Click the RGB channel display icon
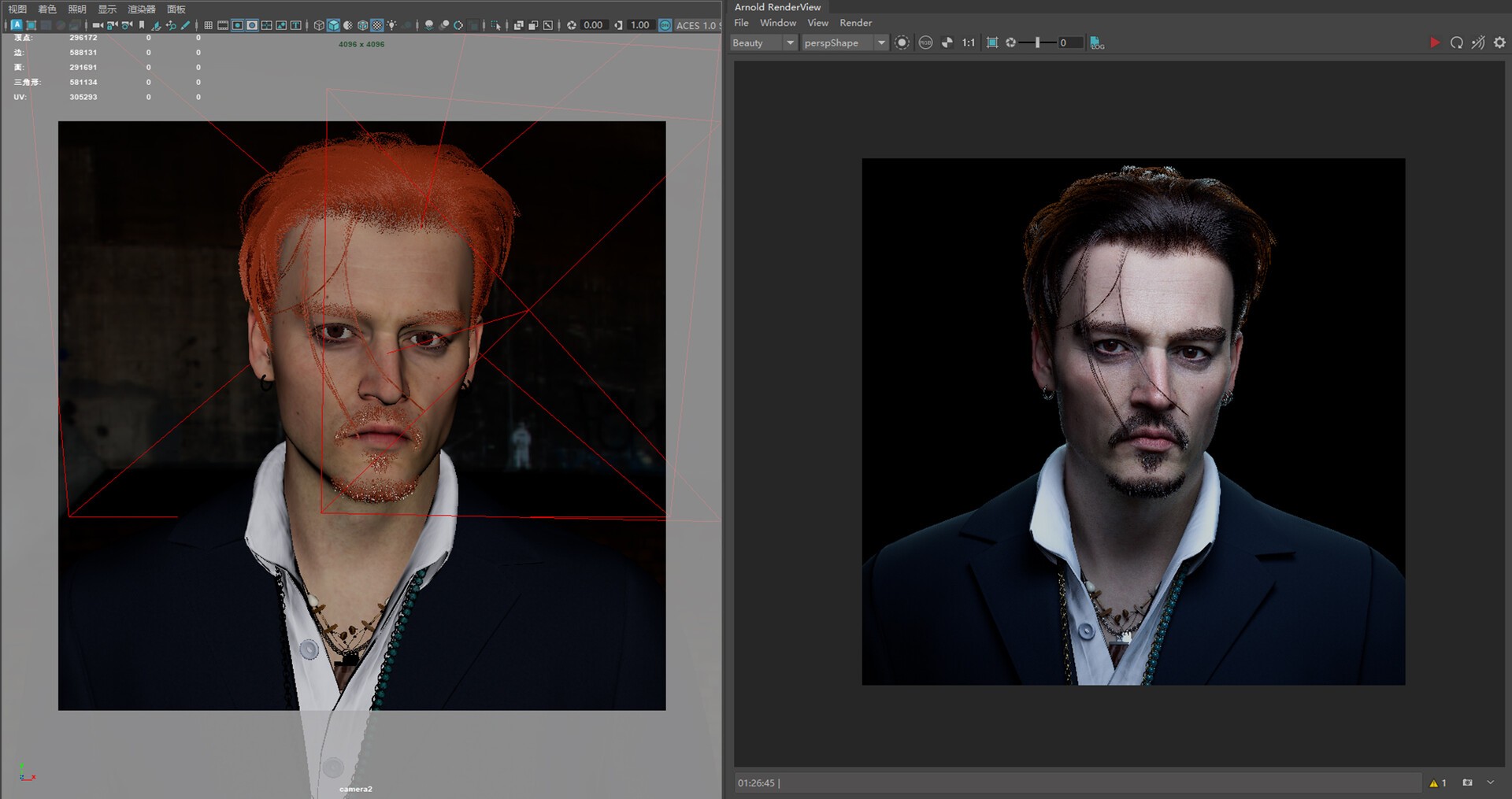This screenshot has height=799, width=1512. pyautogui.click(x=925, y=43)
